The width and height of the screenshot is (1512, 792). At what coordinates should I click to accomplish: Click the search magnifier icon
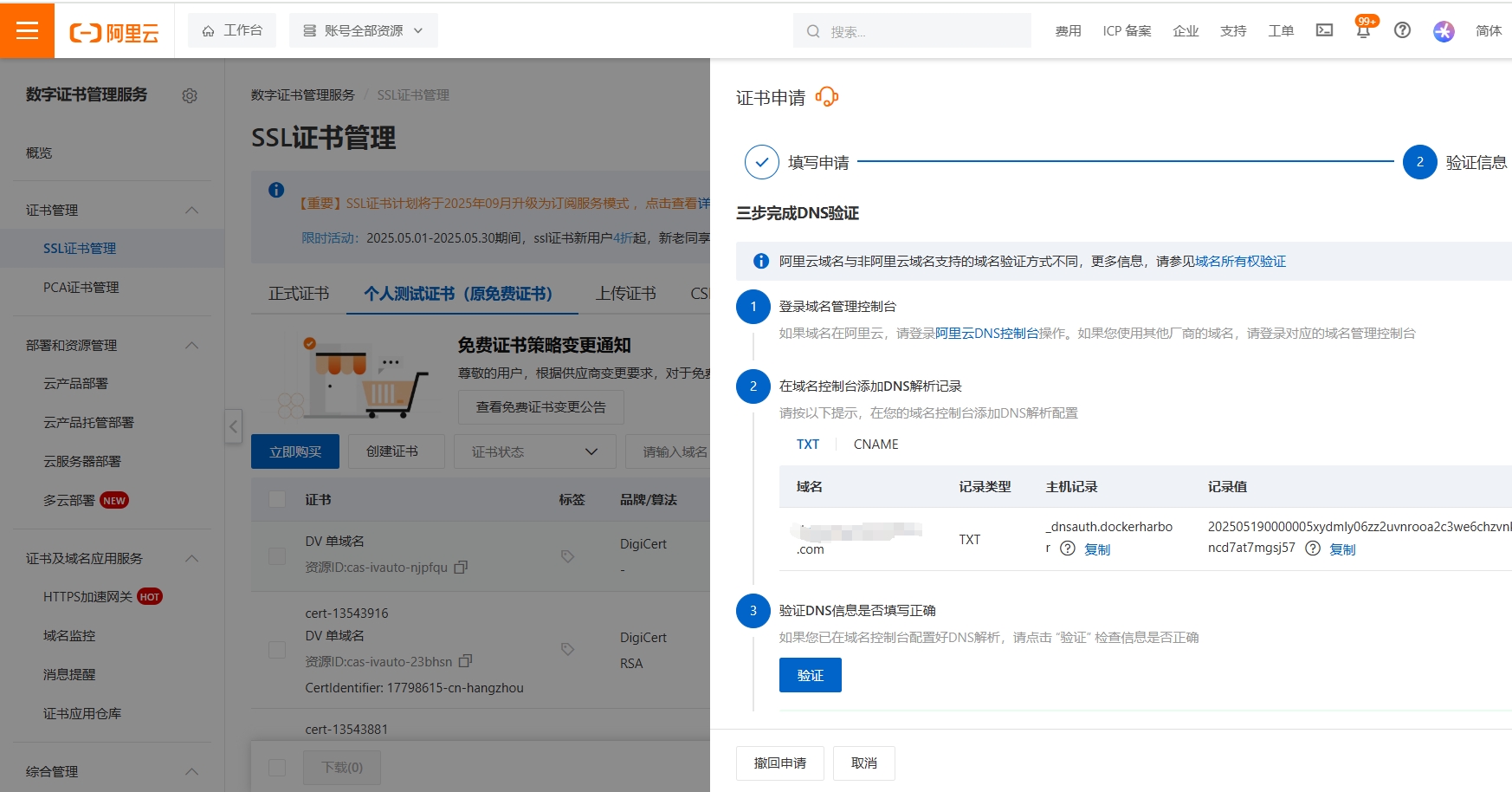point(813,31)
